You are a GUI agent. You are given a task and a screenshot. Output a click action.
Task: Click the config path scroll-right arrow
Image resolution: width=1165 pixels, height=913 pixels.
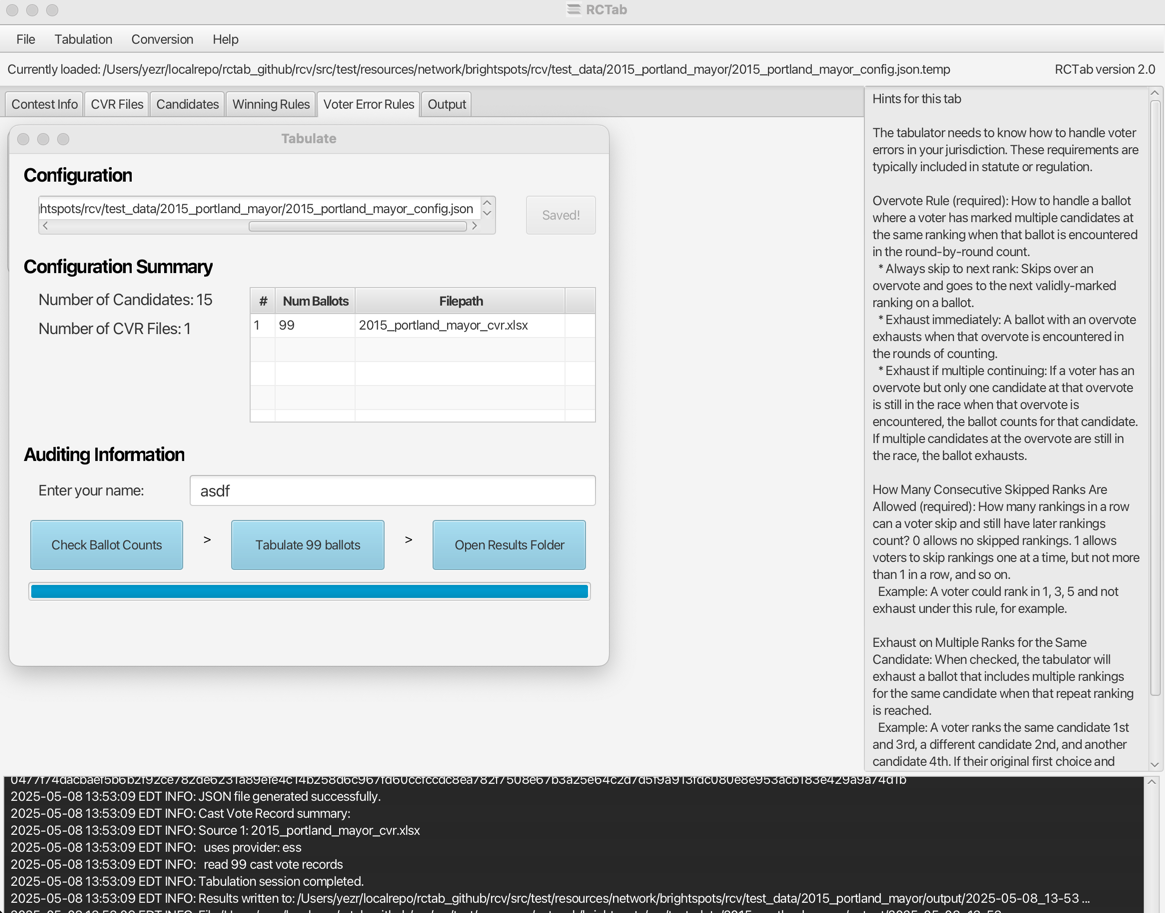click(x=474, y=226)
